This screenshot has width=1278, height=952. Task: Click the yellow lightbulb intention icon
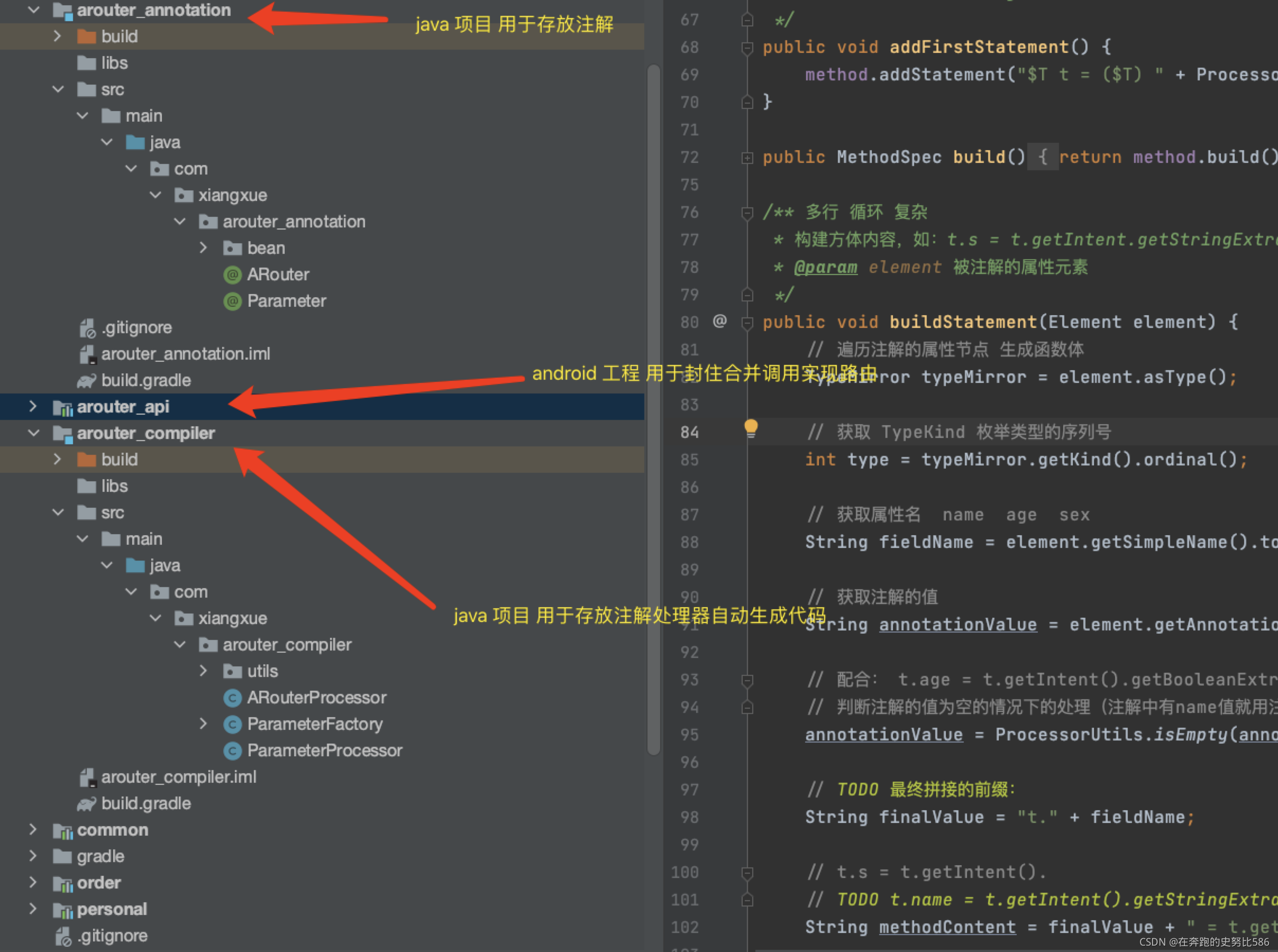(751, 428)
